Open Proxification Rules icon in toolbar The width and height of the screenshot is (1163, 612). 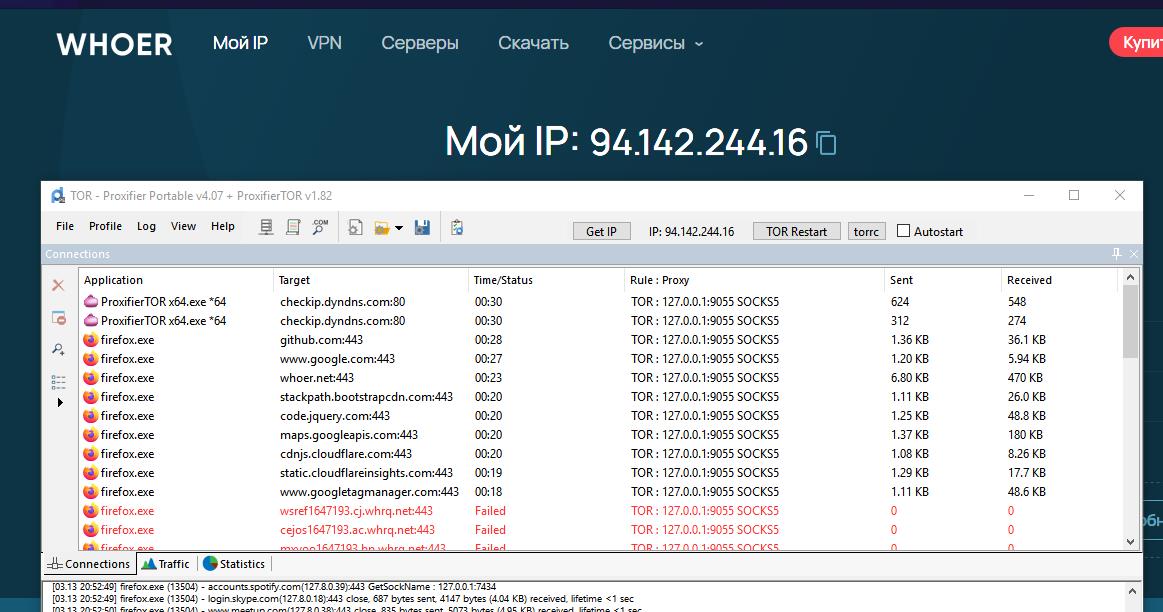(x=293, y=227)
